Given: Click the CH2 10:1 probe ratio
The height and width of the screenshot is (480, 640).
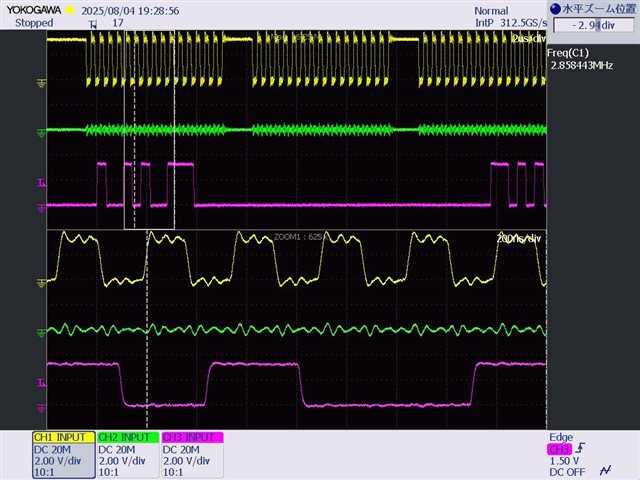Looking at the screenshot, I should pyautogui.click(x=109, y=472).
